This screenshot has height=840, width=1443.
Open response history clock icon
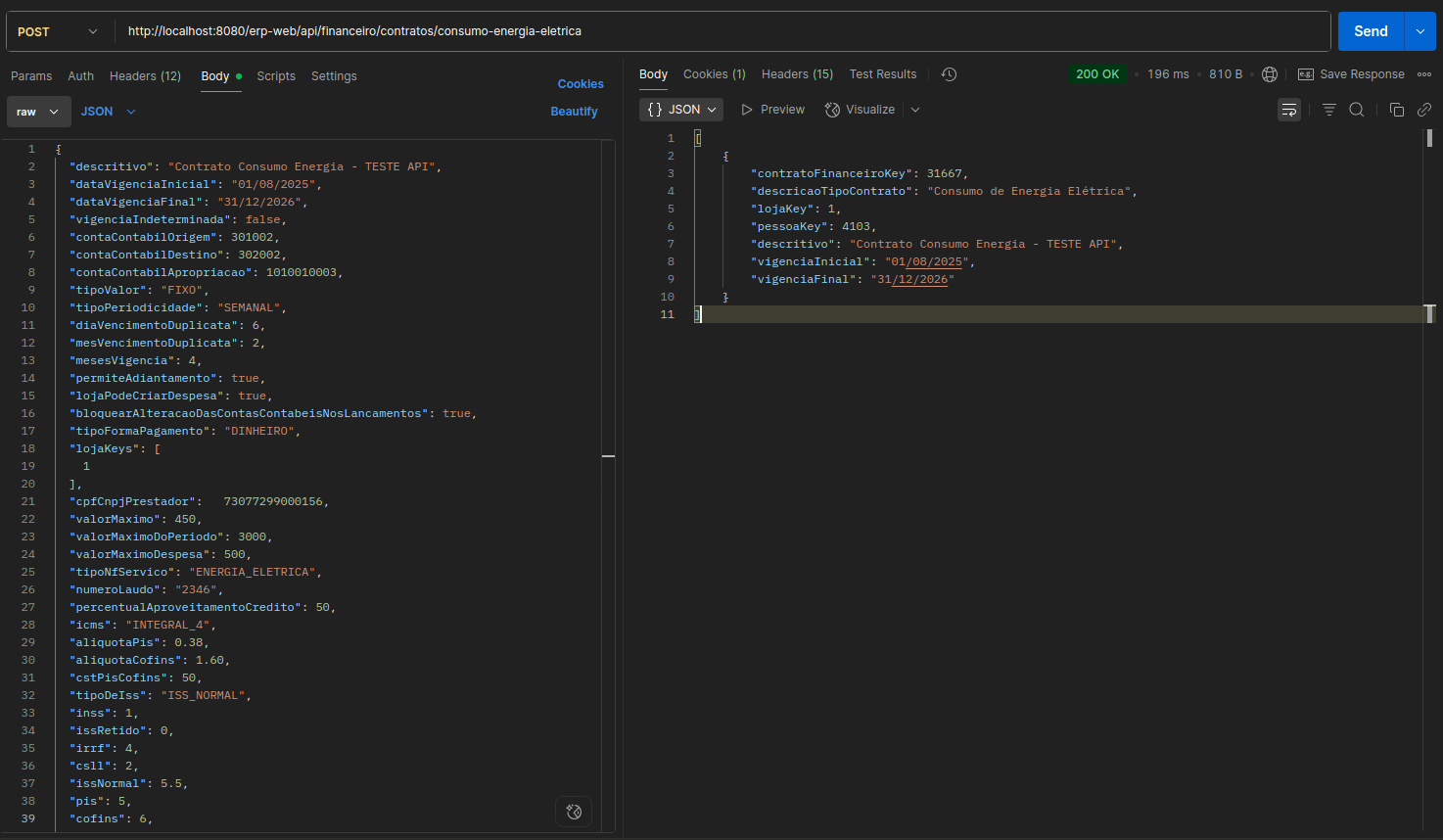(949, 74)
